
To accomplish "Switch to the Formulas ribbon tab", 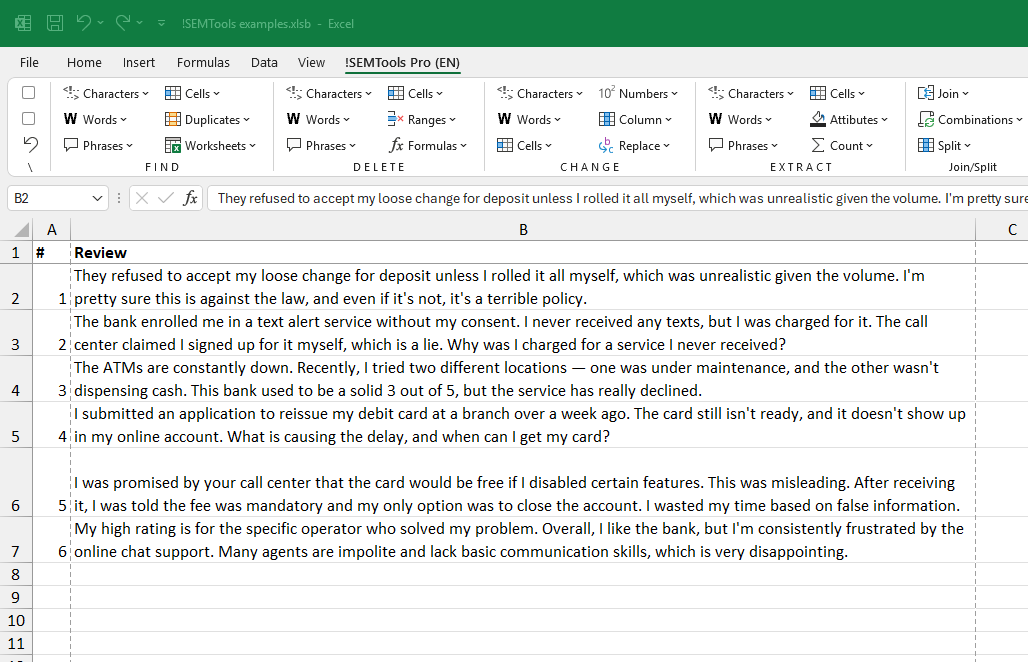I will pyautogui.click(x=203, y=62).
